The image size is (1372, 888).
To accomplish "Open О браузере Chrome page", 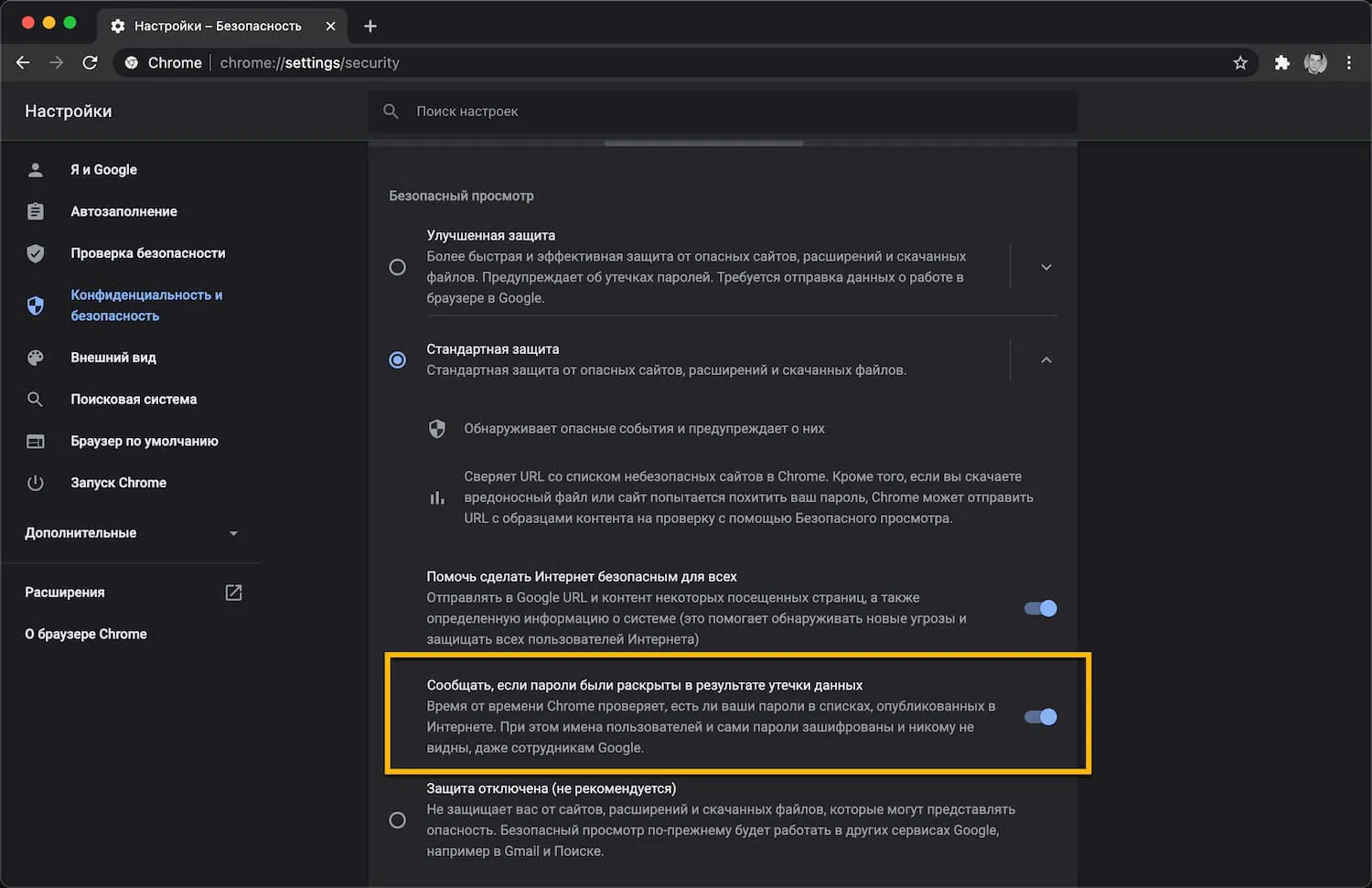I will [x=86, y=634].
